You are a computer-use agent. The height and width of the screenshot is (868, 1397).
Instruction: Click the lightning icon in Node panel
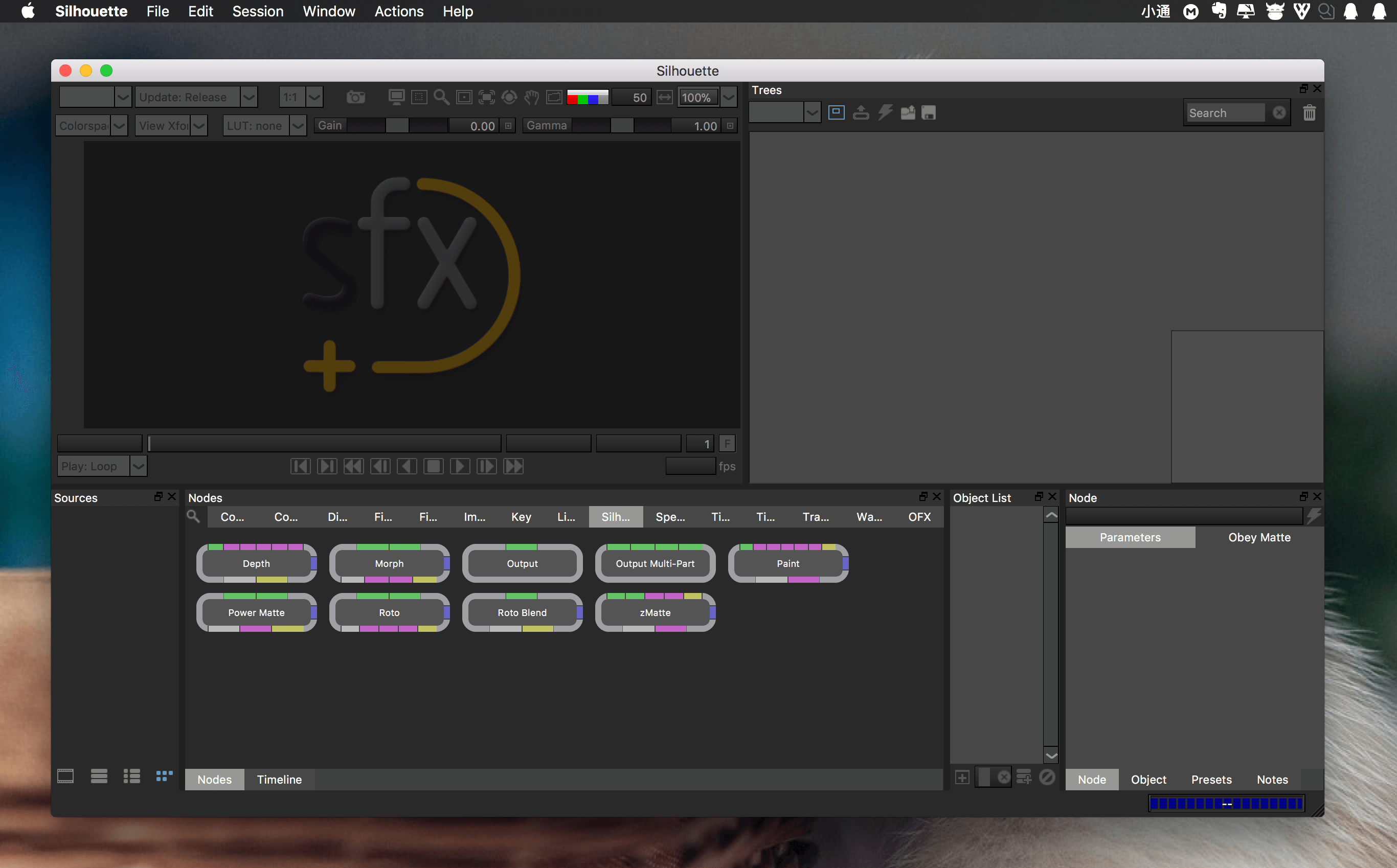(x=1314, y=516)
